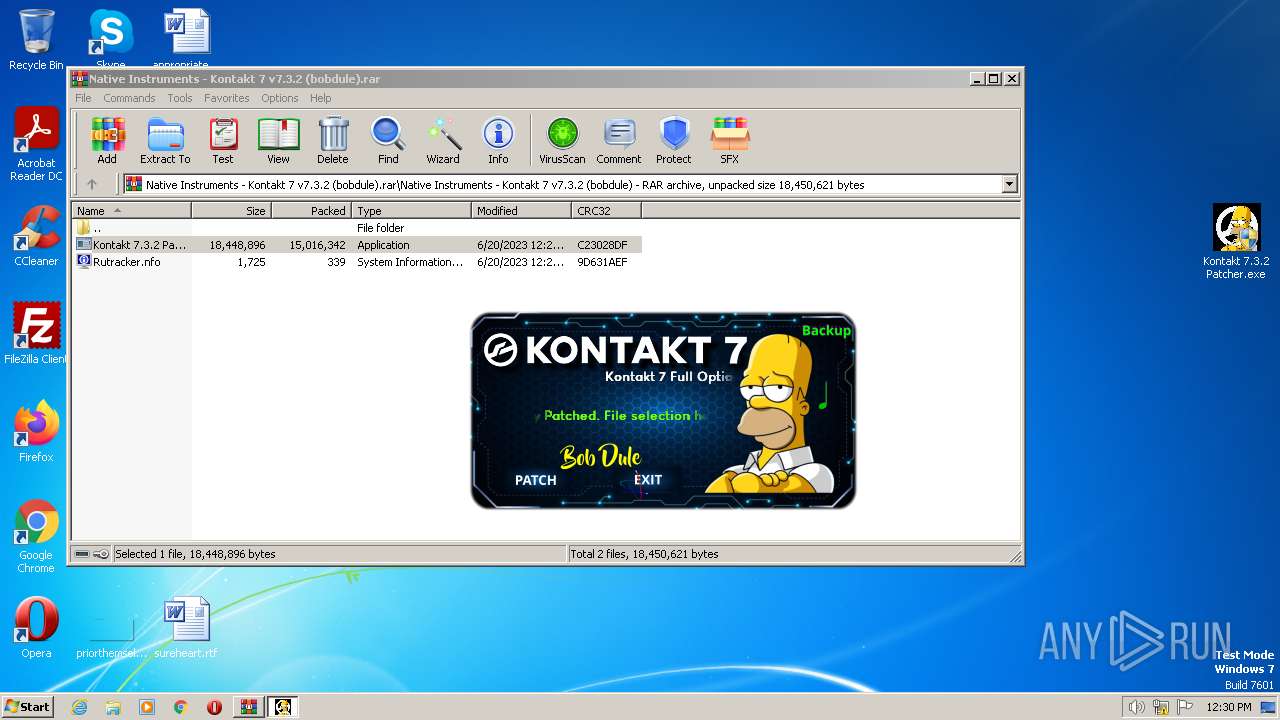Click the packed size 15,016,342 cell
The image size is (1280, 720).
(317, 245)
